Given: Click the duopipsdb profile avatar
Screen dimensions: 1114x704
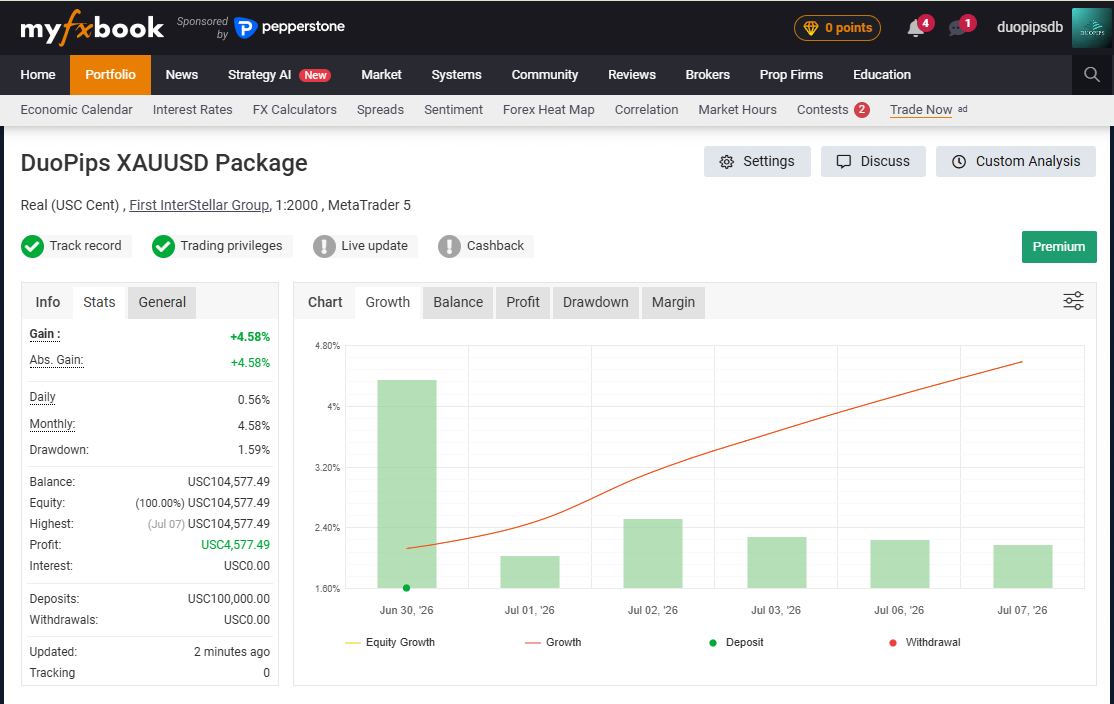Looking at the screenshot, I should [1092, 28].
